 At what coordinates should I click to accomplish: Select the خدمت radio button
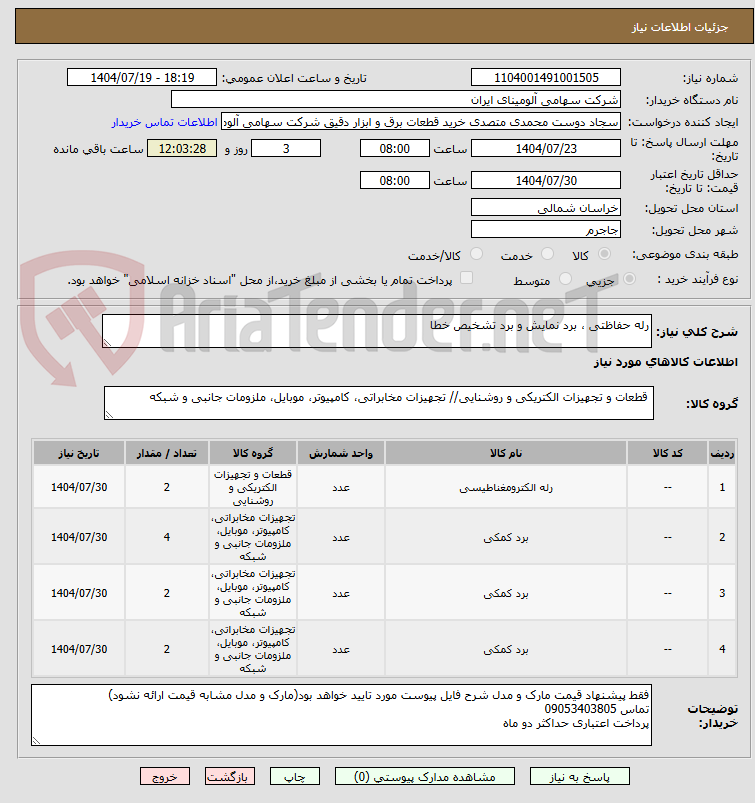548,253
